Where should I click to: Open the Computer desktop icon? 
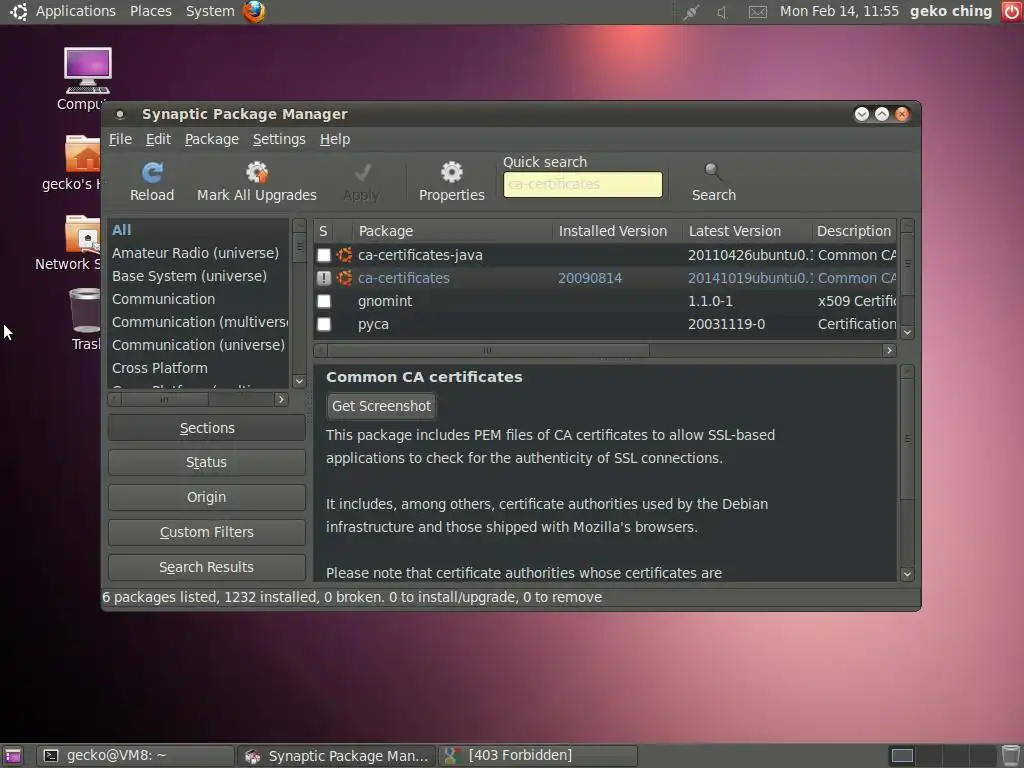[x=88, y=71]
